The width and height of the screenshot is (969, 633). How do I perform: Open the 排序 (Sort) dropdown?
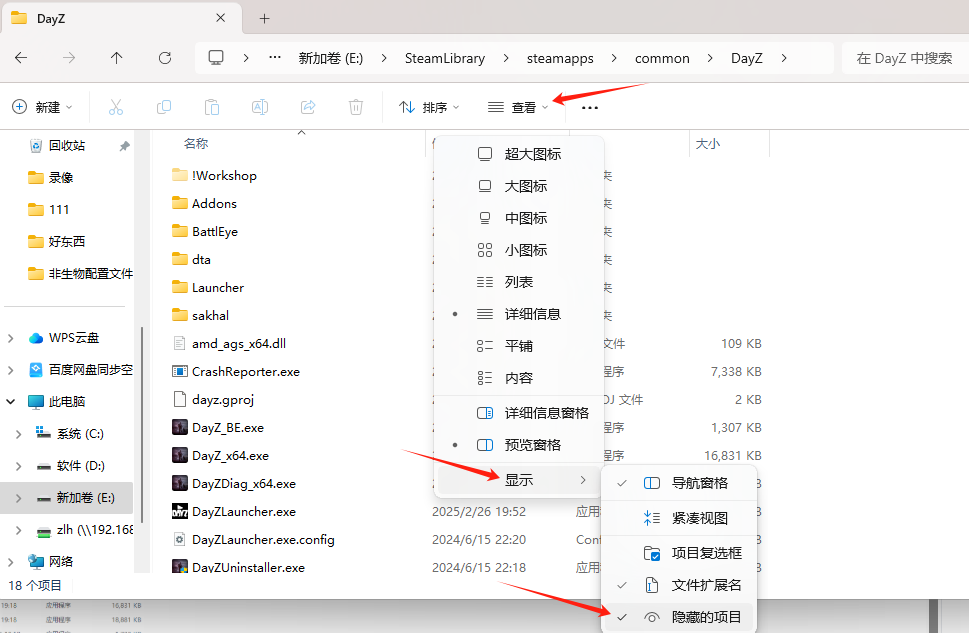[x=429, y=108]
